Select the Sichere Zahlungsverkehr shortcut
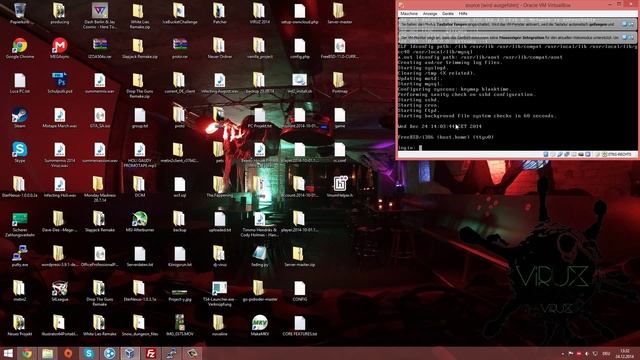The height and width of the screenshot is (360, 640). (20, 225)
